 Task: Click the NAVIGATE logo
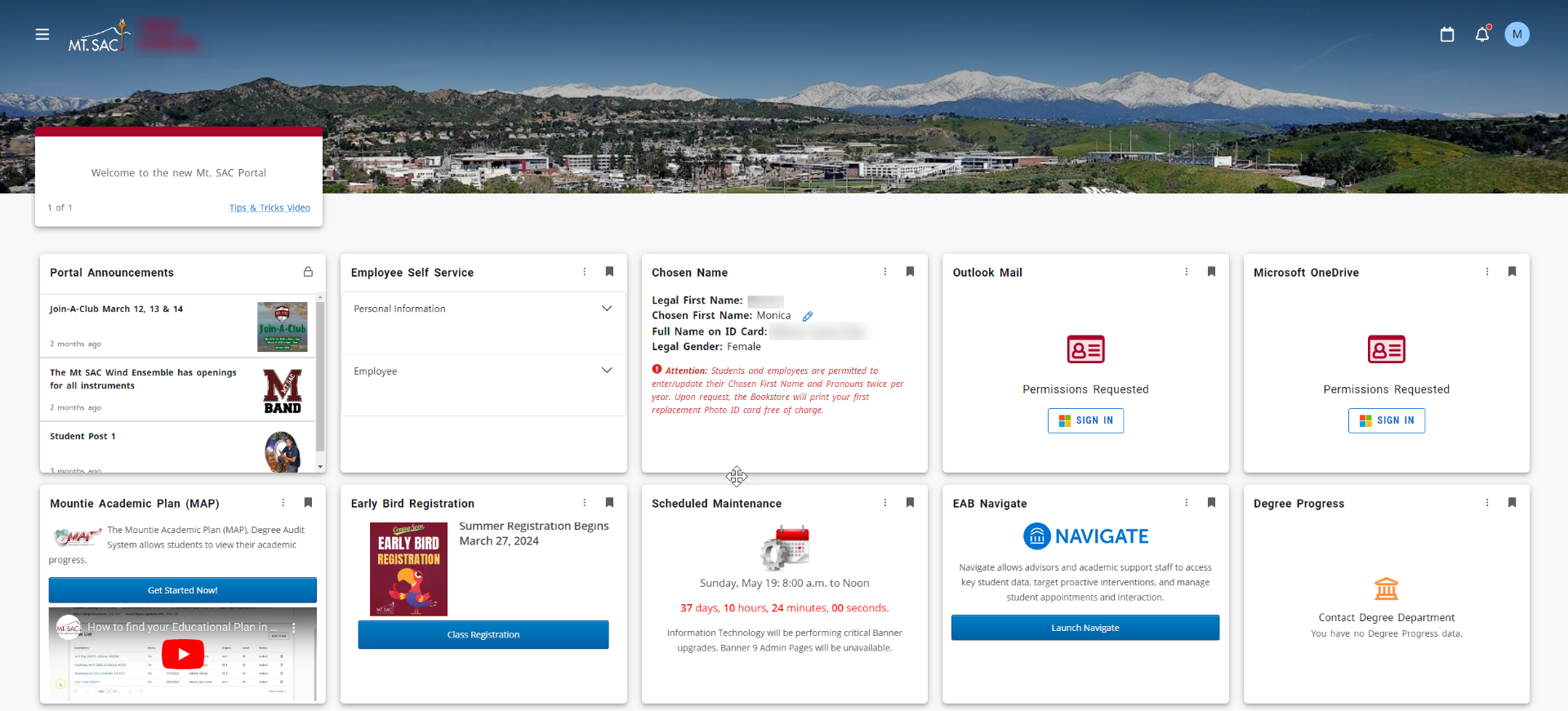click(1085, 536)
